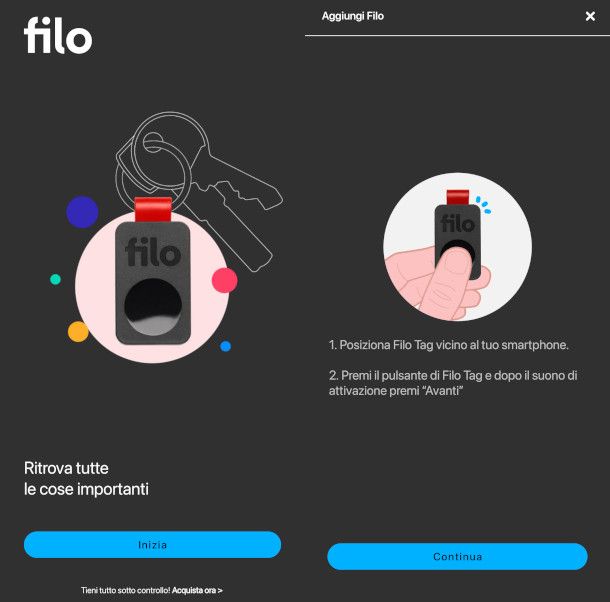The width and height of the screenshot is (610, 602).
Task: Click the Inizia button
Action: pos(152,544)
